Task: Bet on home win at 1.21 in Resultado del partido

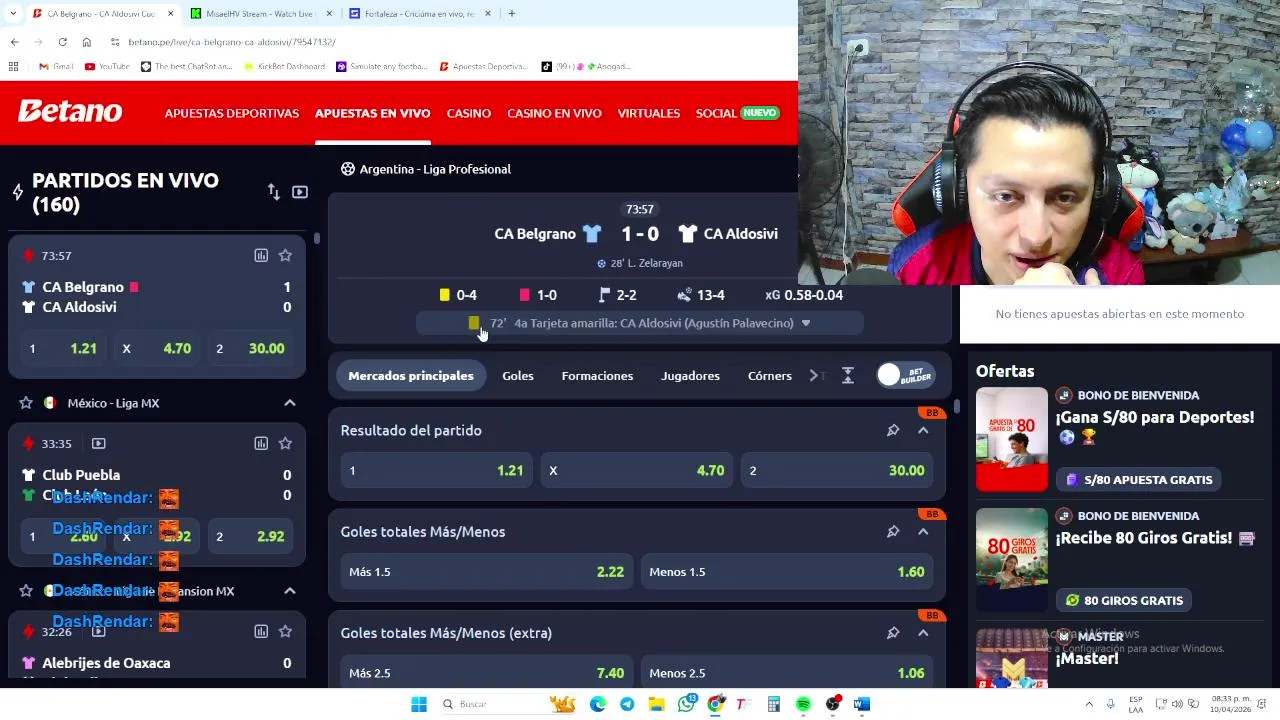Action: point(436,470)
